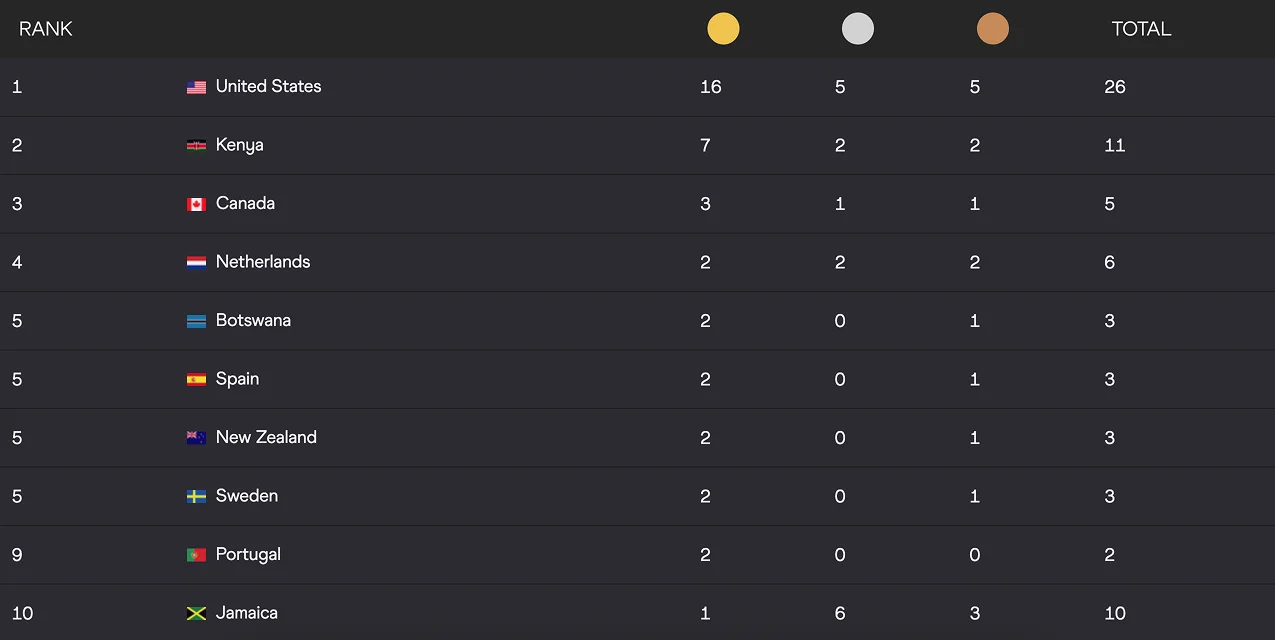Click Jamaica's total medal count of 10
The width and height of the screenshot is (1275, 640).
tap(1115, 613)
